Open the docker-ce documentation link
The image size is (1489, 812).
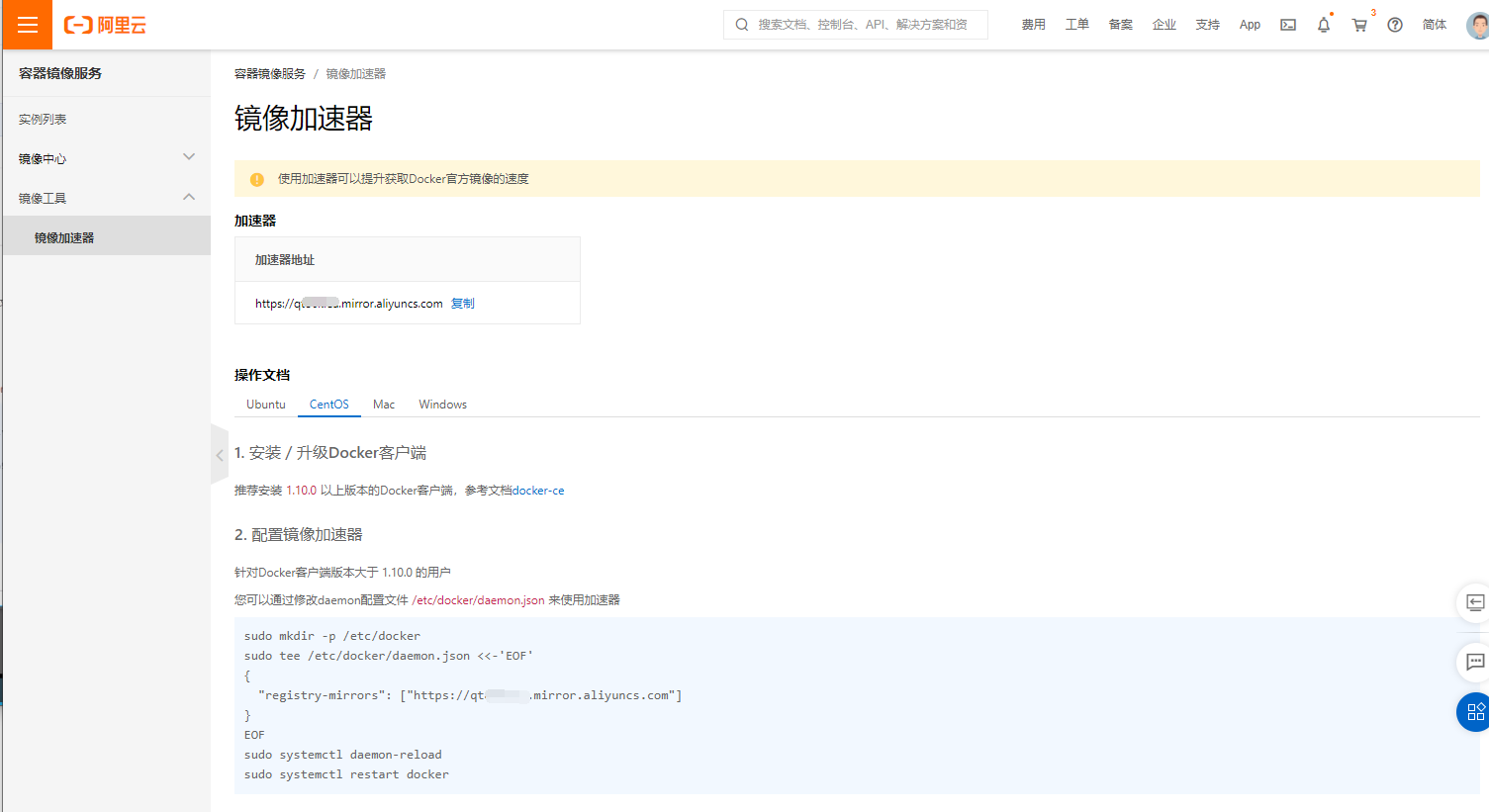[x=538, y=491]
